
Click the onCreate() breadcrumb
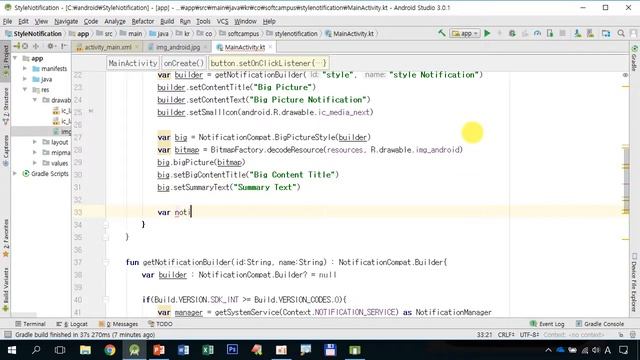[183, 63]
